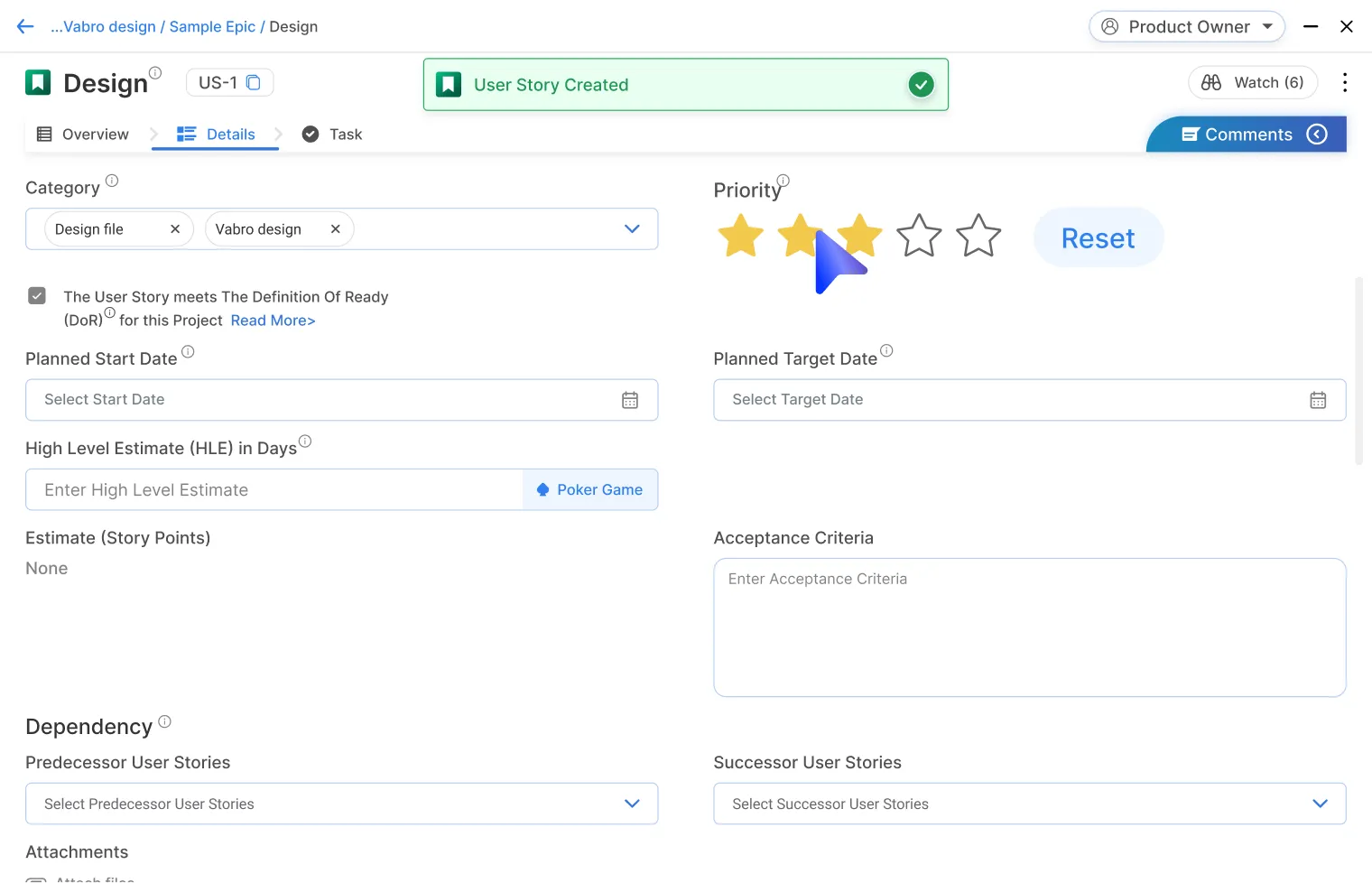Open the Successor User Stories dropdown
The width and height of the screenshot is (1372, 883).
coord(1320,804)
